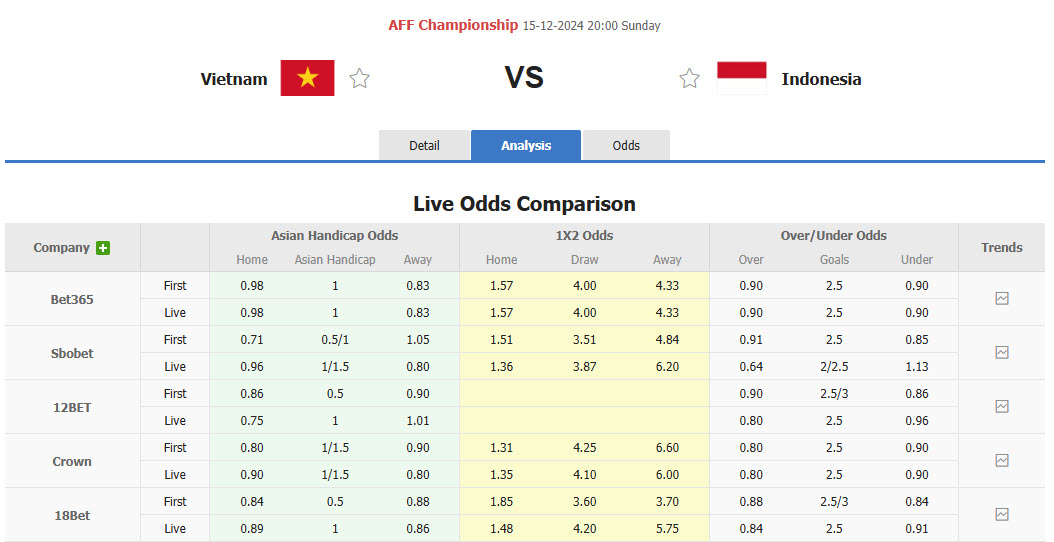Image resolution: width=1054 pixels, height=542 pixels.
Task: Click Sbobet Live away win odds 6.20
Action: pyautogui.click(x=667, y=366)
